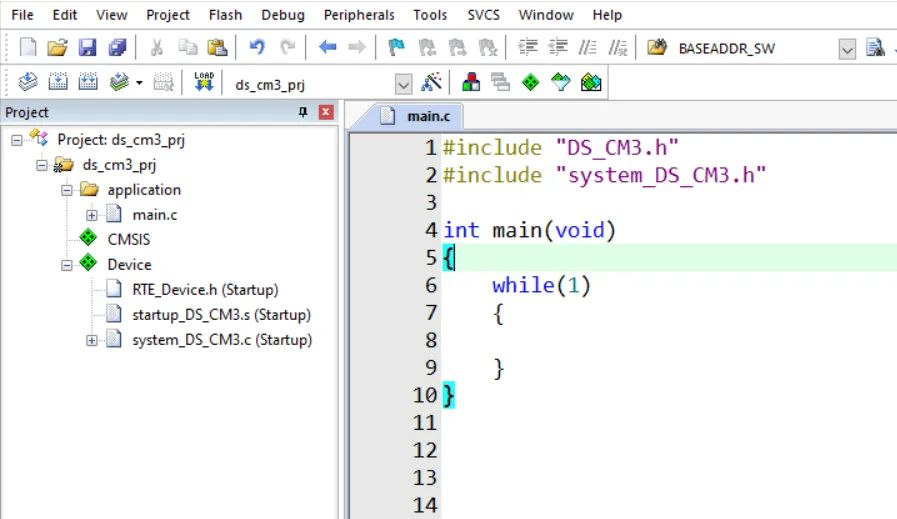Toggle the Project panel pin
Image resolution: width=897 pixels, height=519 pixels.
click(303, 112)
